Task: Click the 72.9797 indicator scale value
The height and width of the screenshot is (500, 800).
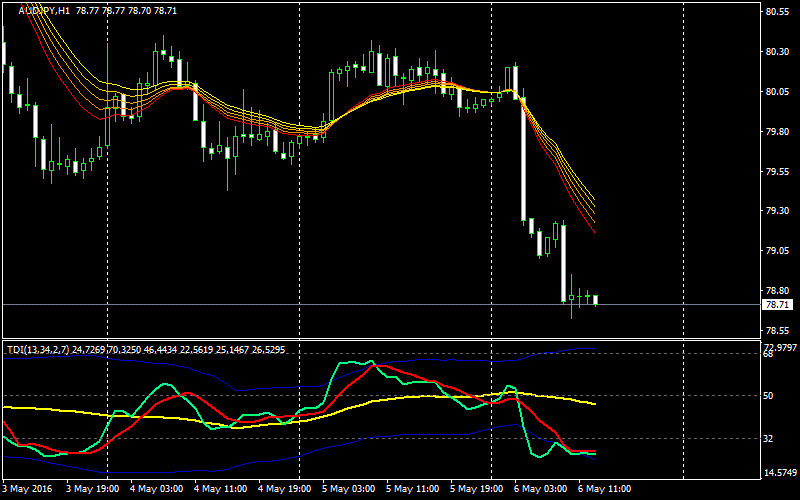Action: (x=780, y=347)
